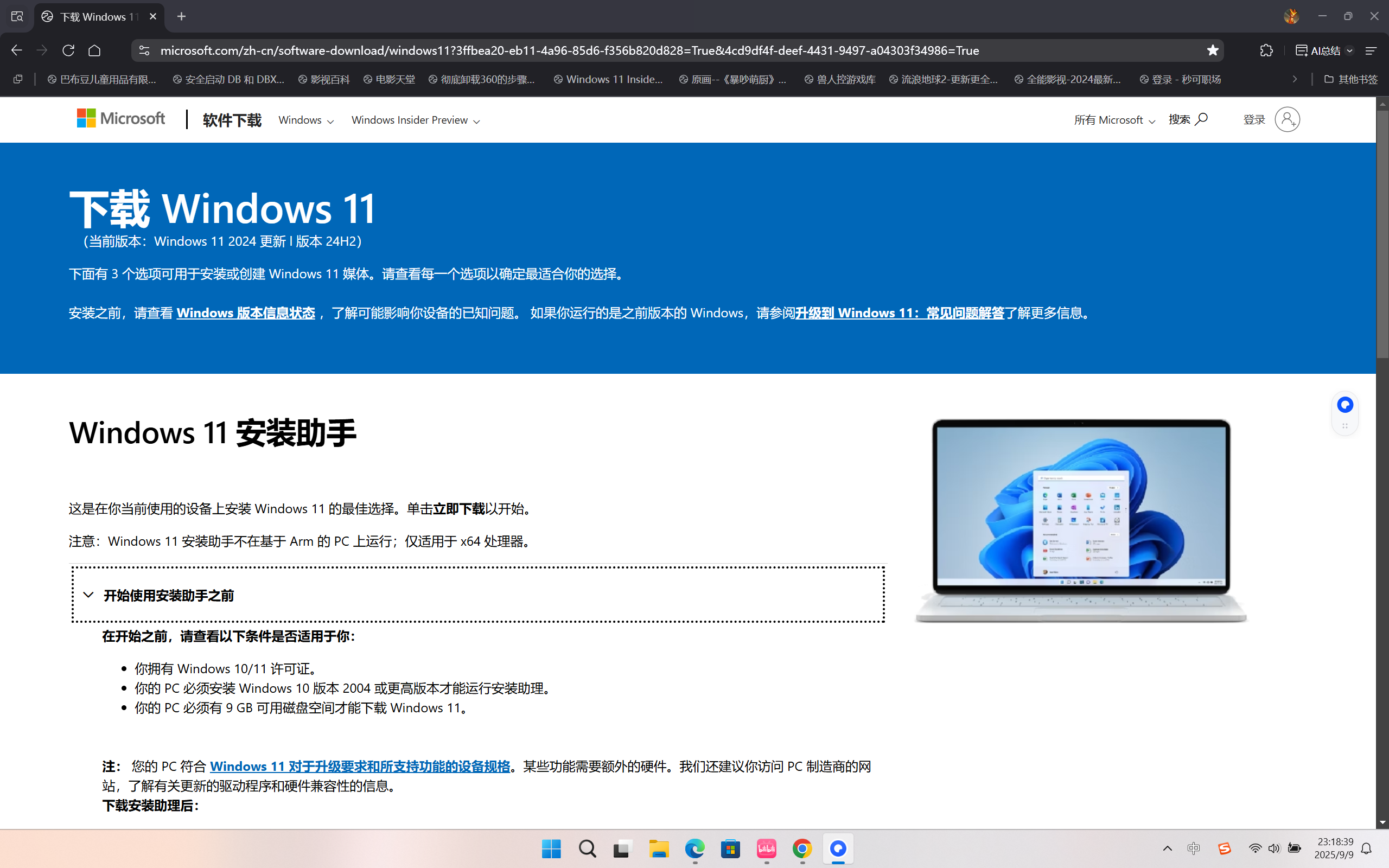Close the 下载 Windows 11 tab

(152, 17)
